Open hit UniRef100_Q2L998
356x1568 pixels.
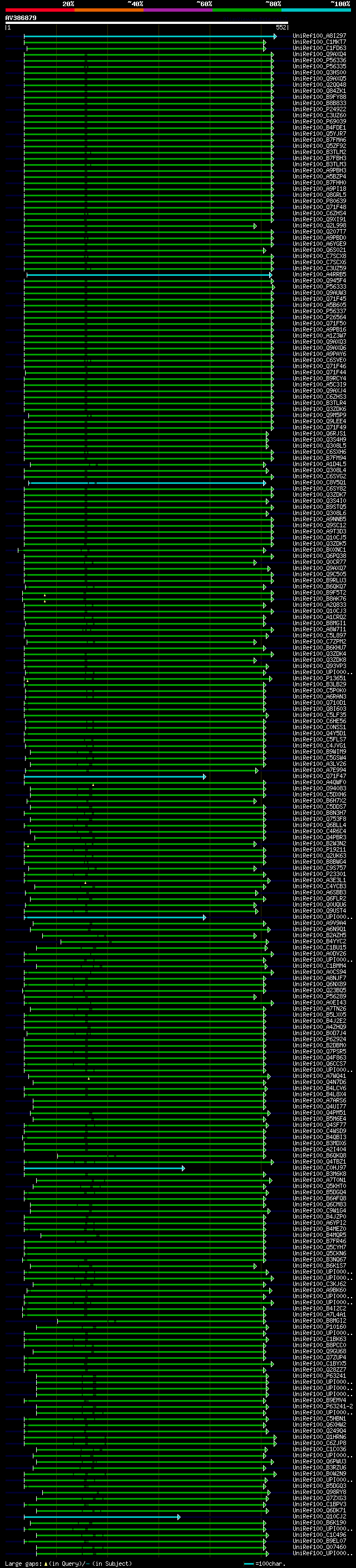(319, 226)
